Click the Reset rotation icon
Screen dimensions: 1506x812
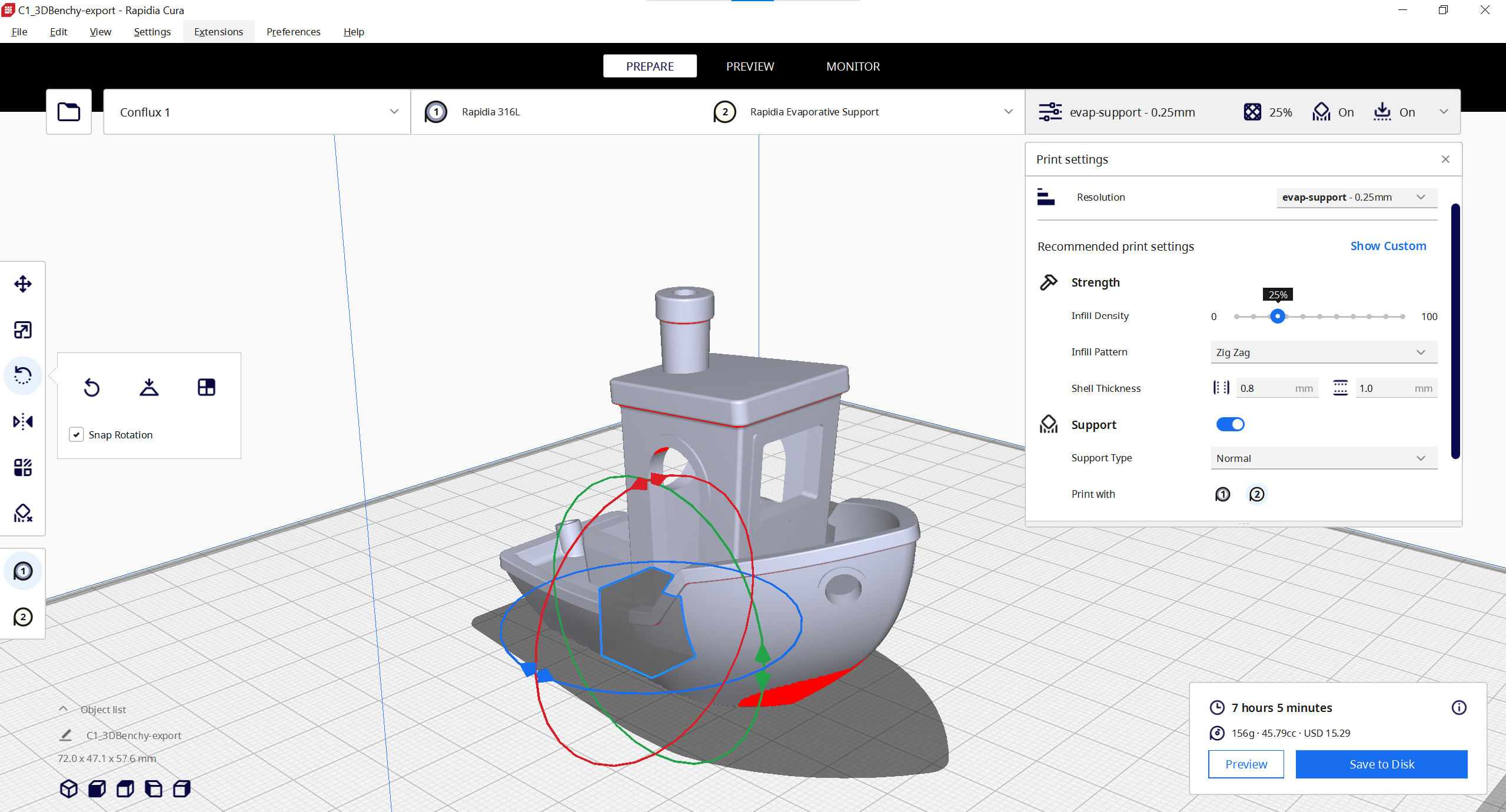coord(92,387)
